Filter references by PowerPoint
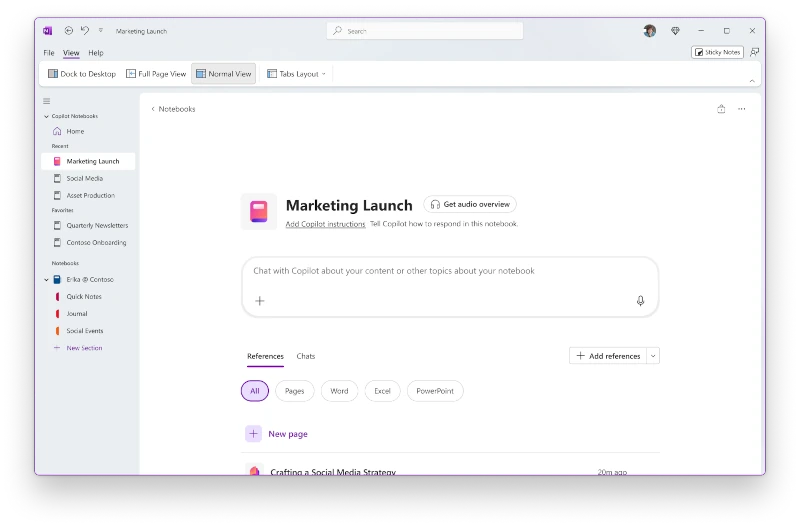The image size is (800, 527). point(435,391)
